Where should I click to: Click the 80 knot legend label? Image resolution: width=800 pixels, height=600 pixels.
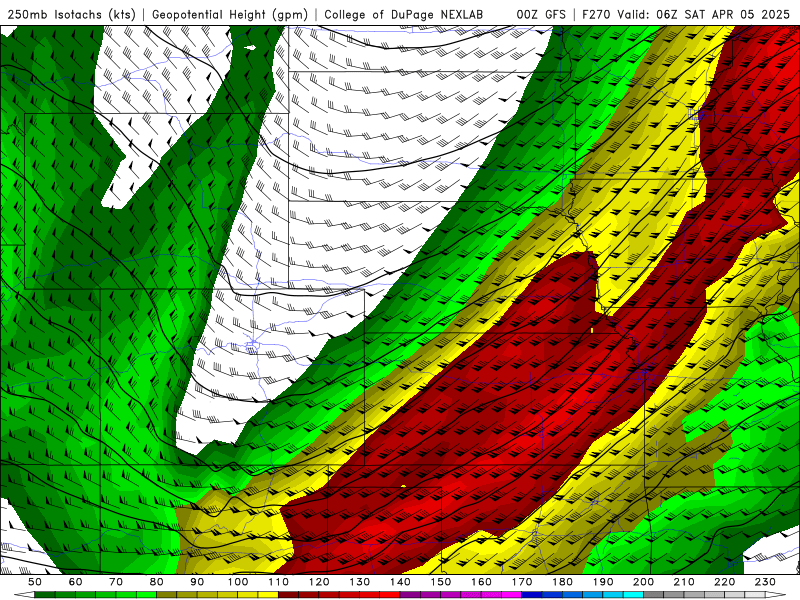tap(157, 582)
